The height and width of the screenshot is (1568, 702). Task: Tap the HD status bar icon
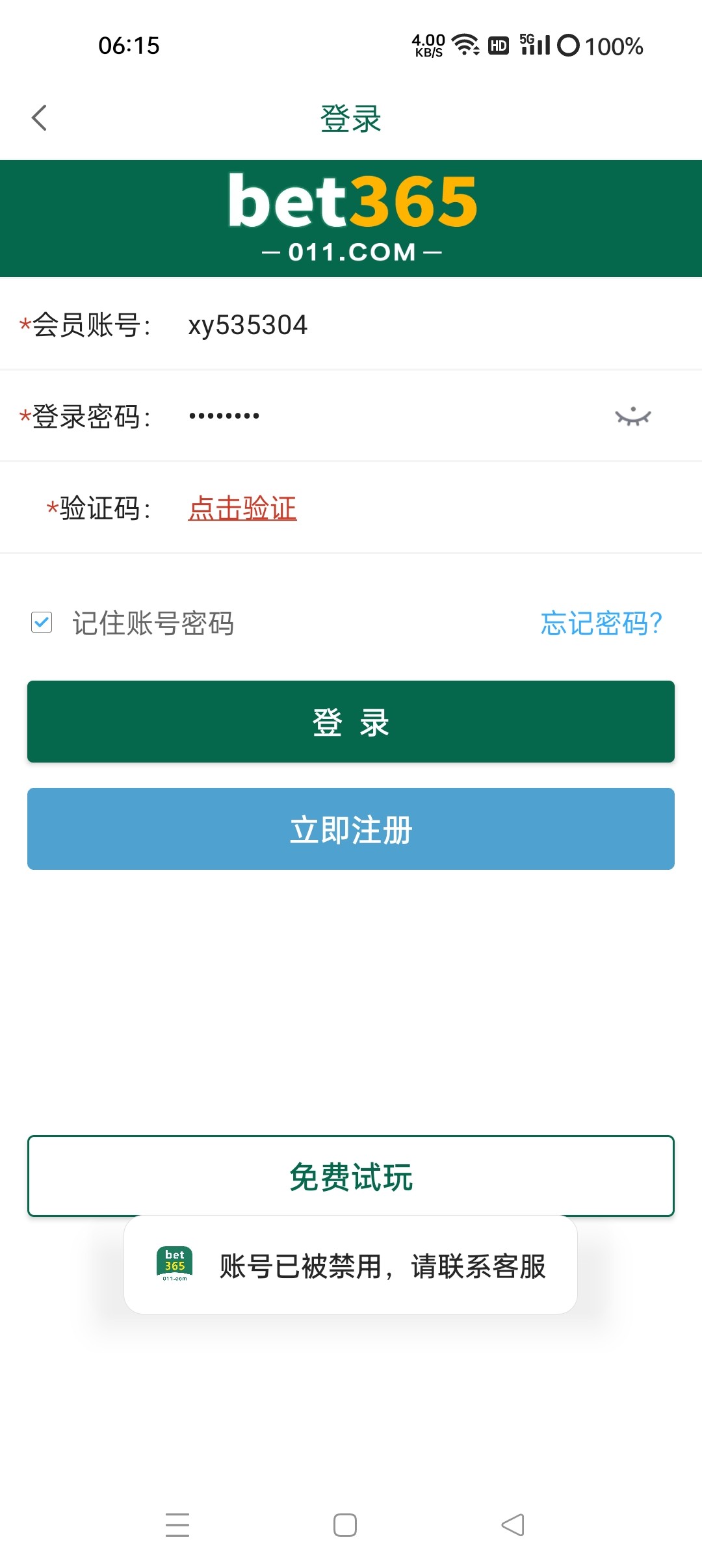coord(499,46)
